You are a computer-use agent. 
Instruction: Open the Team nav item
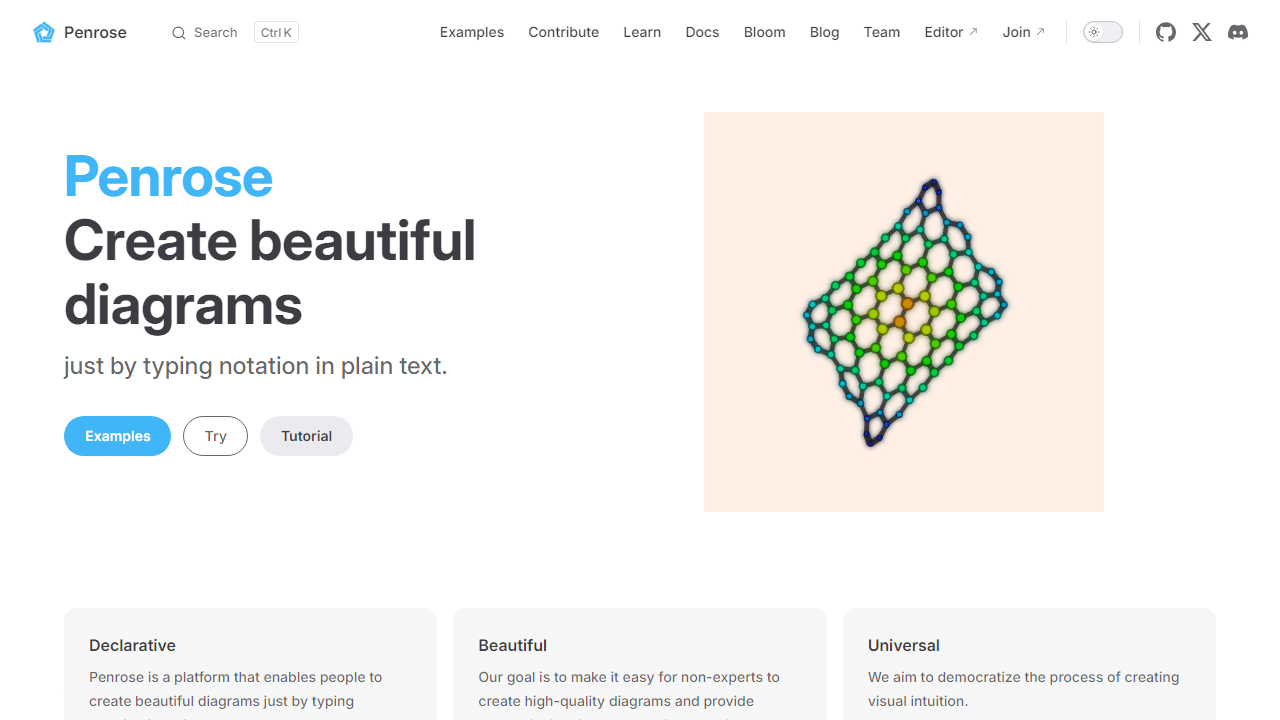point(882,32)
